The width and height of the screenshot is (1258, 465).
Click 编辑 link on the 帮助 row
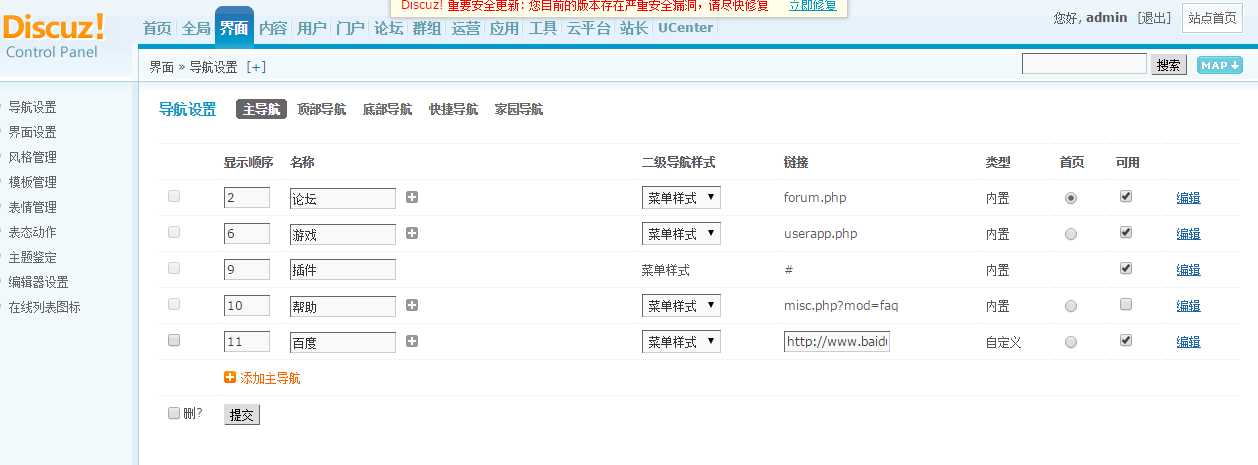pyautogui.click(x=1188, y=306)
